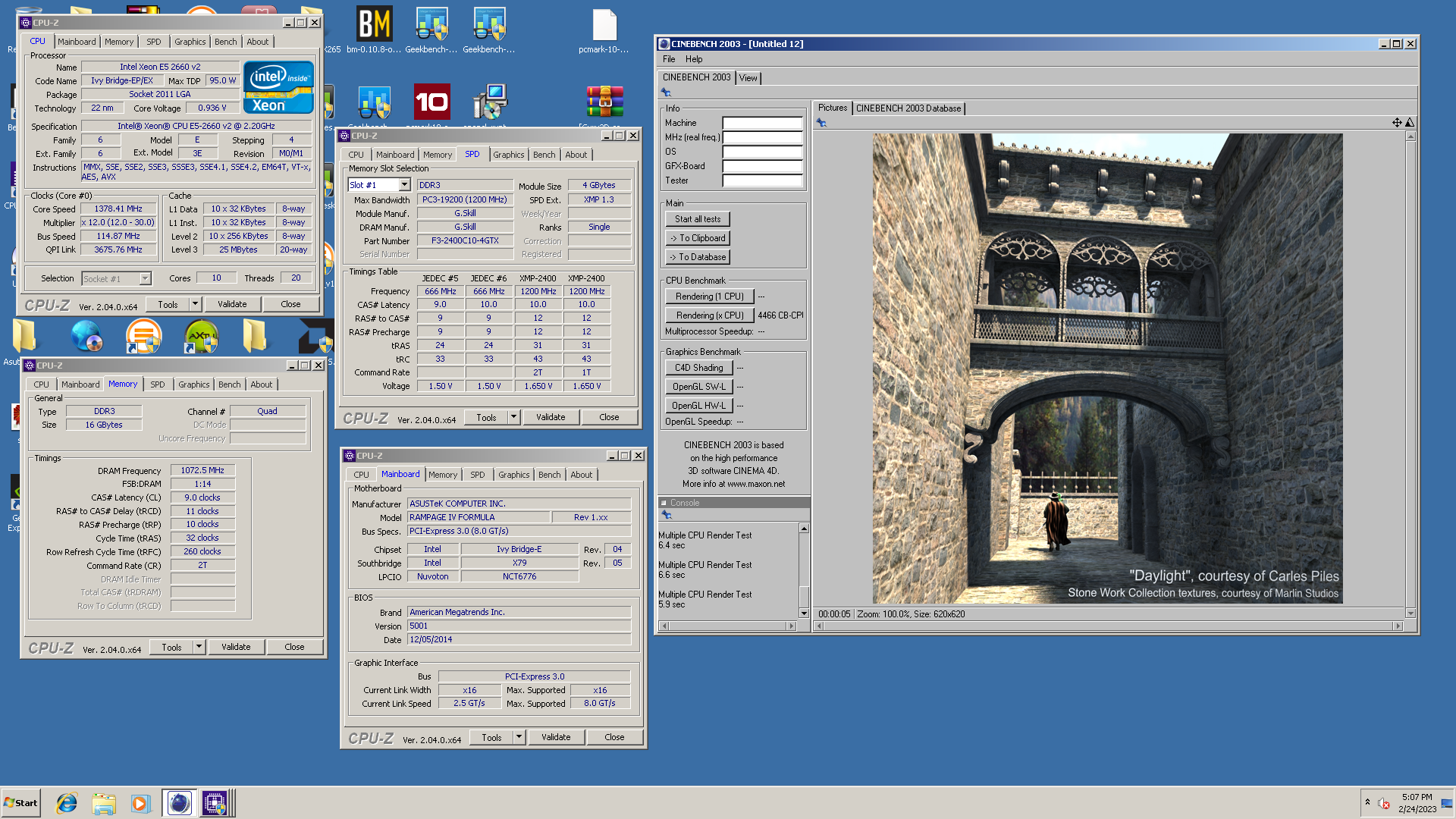Click the move arrows icon in Pictures panel
The height and width of the screenshot is (819, 1456).
click(1397, 122)
